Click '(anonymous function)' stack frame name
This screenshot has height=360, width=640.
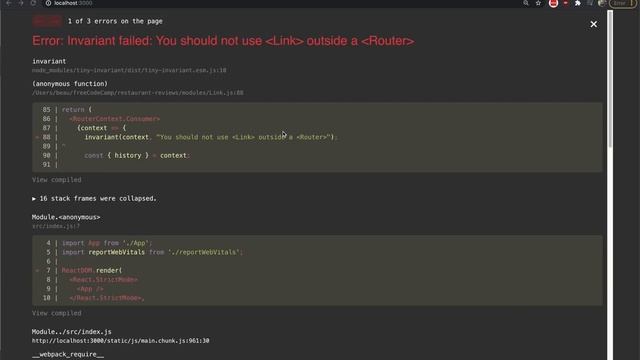point(70,84)
